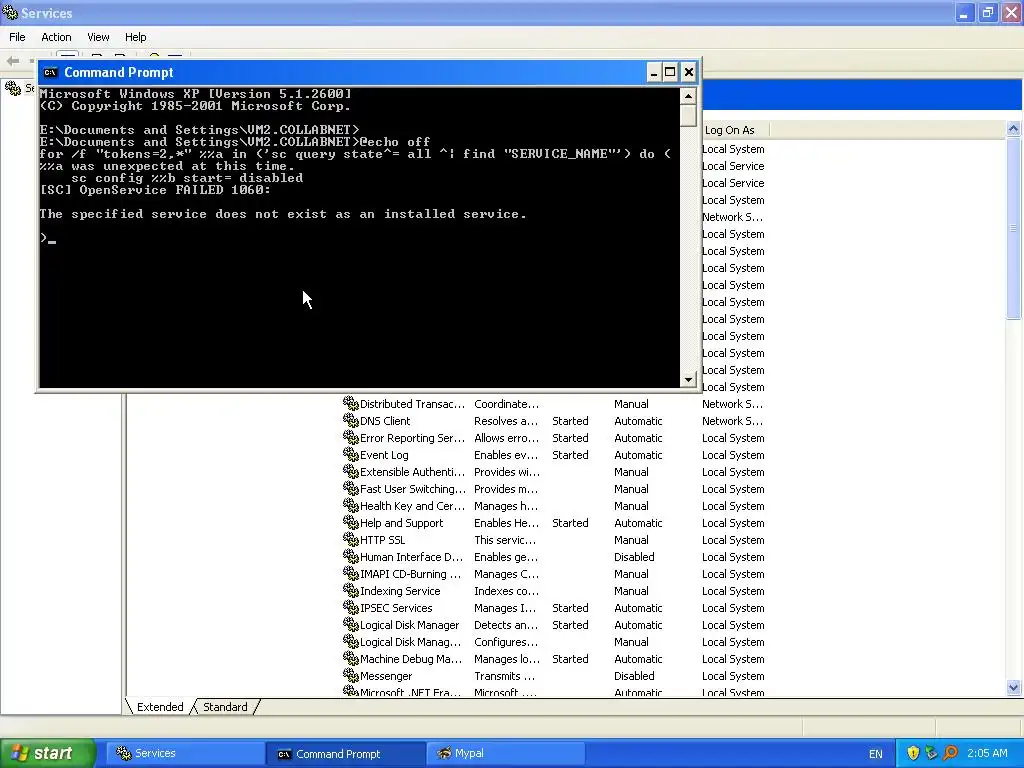Screen dimensions: 1024x768
Task: Click the magnifier tray icon
Action: point(950,753)
